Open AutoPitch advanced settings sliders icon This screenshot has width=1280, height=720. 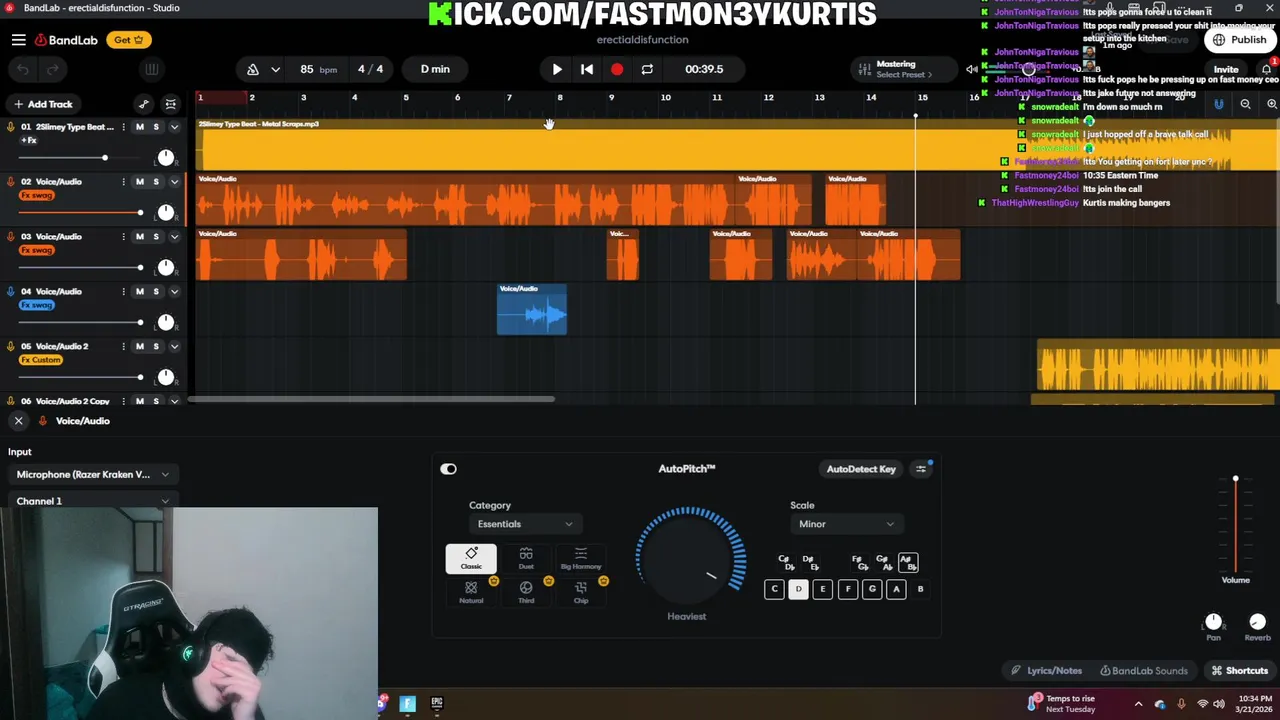921,469
